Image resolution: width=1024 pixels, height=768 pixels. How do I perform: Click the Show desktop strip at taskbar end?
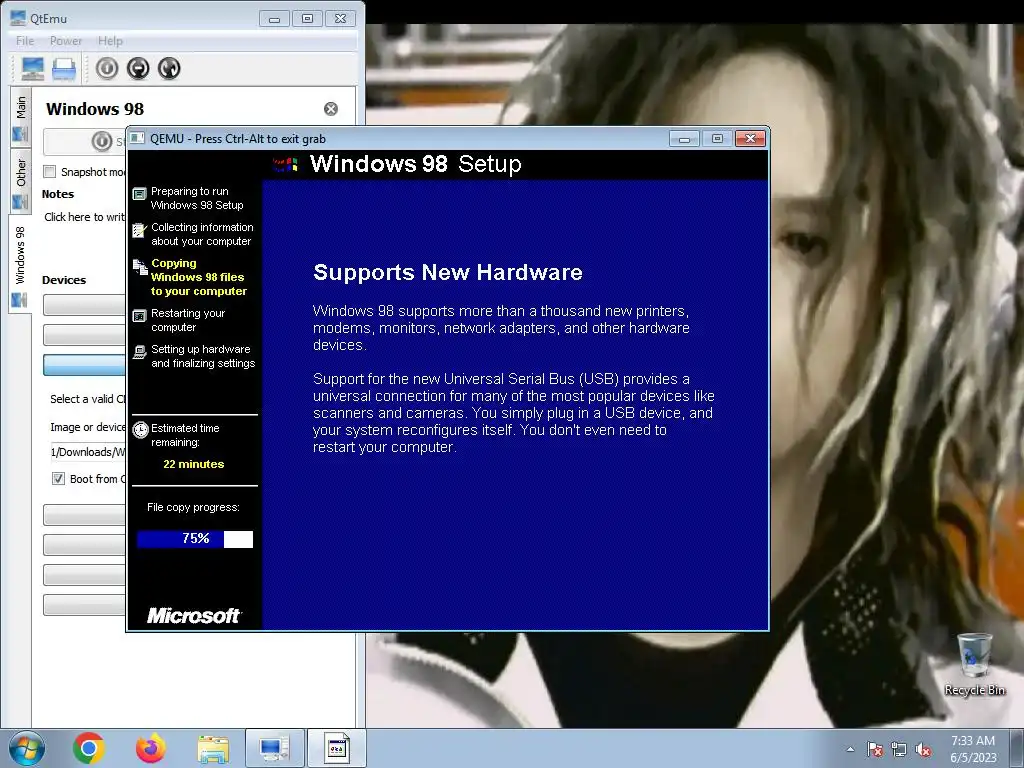click(1017, 748)
